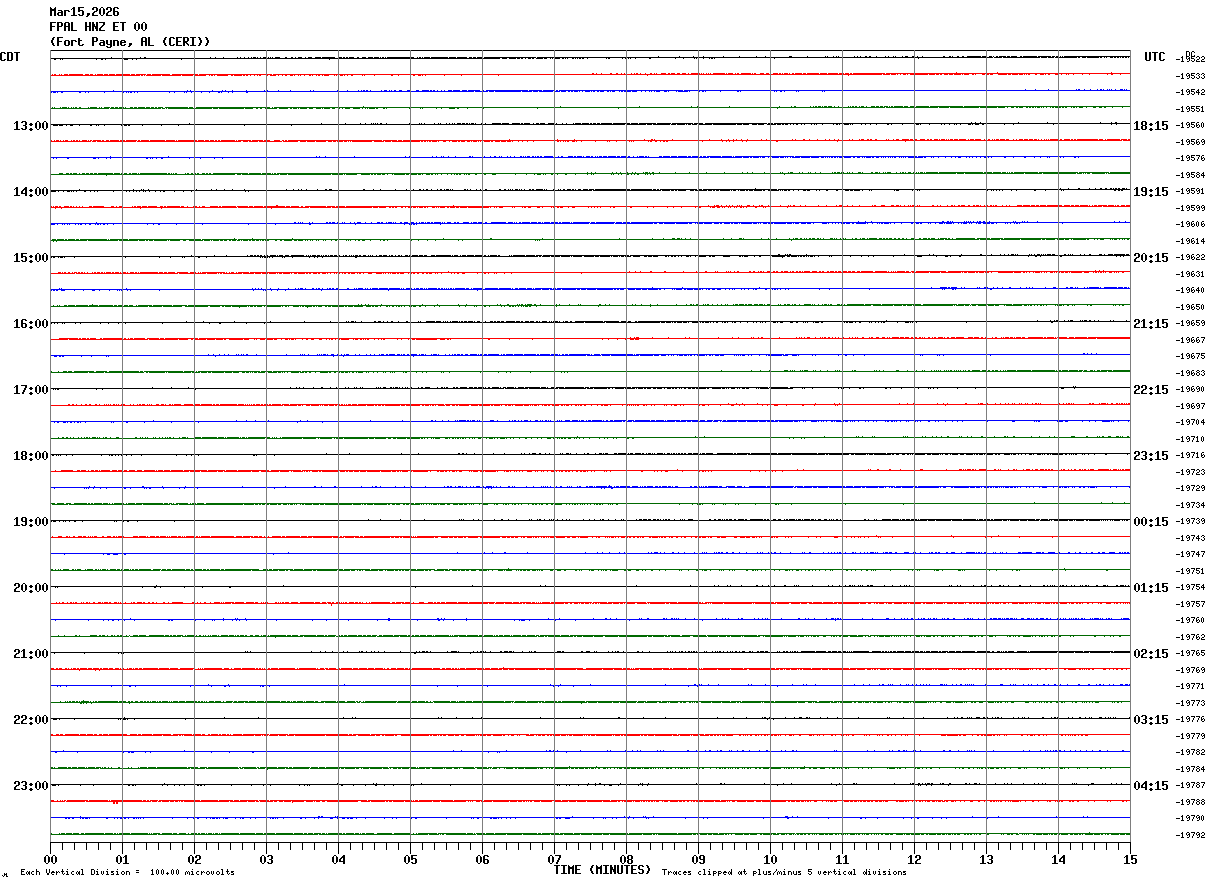Click the 10 minute tick label

coord(770,859)
